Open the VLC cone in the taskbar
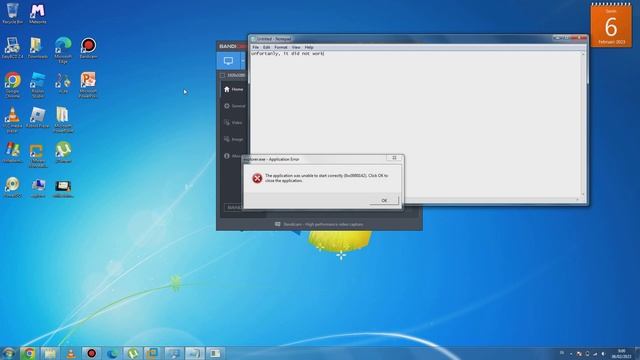The height and width of the screenshot is (360, 640). (x=71, y=353)
